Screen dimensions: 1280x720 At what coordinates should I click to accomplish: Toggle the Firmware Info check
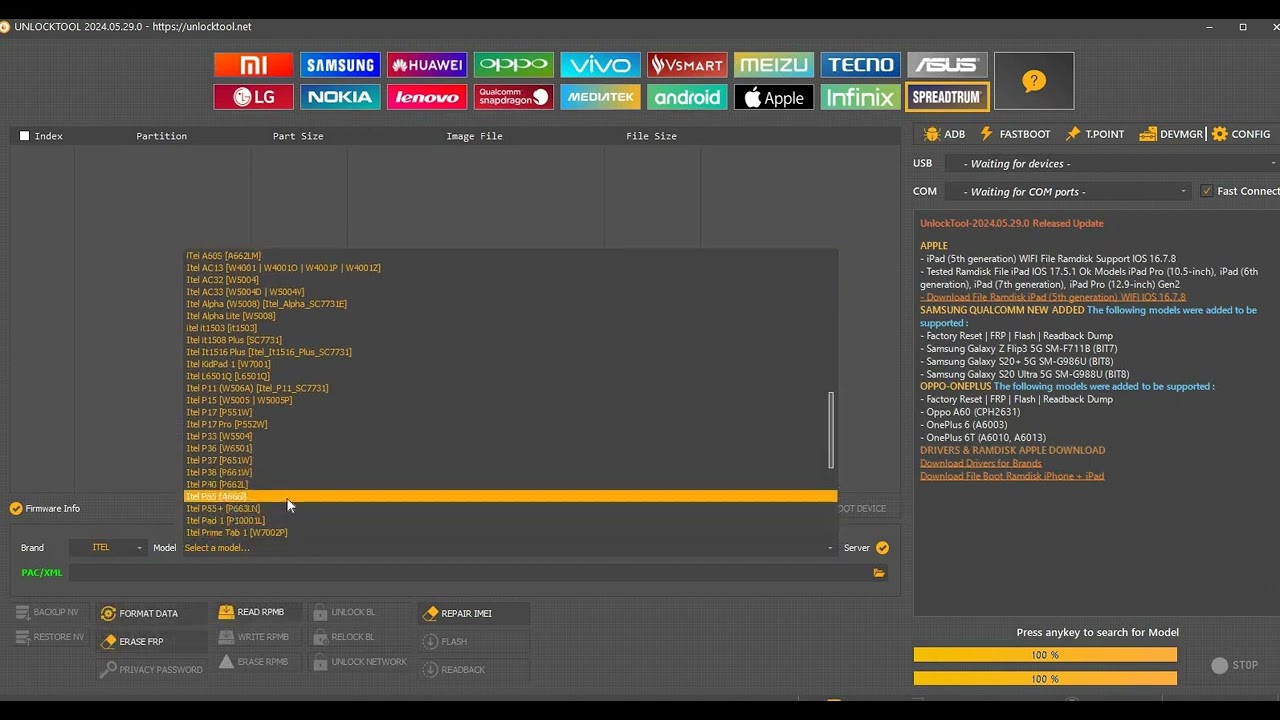pos(16,508)
